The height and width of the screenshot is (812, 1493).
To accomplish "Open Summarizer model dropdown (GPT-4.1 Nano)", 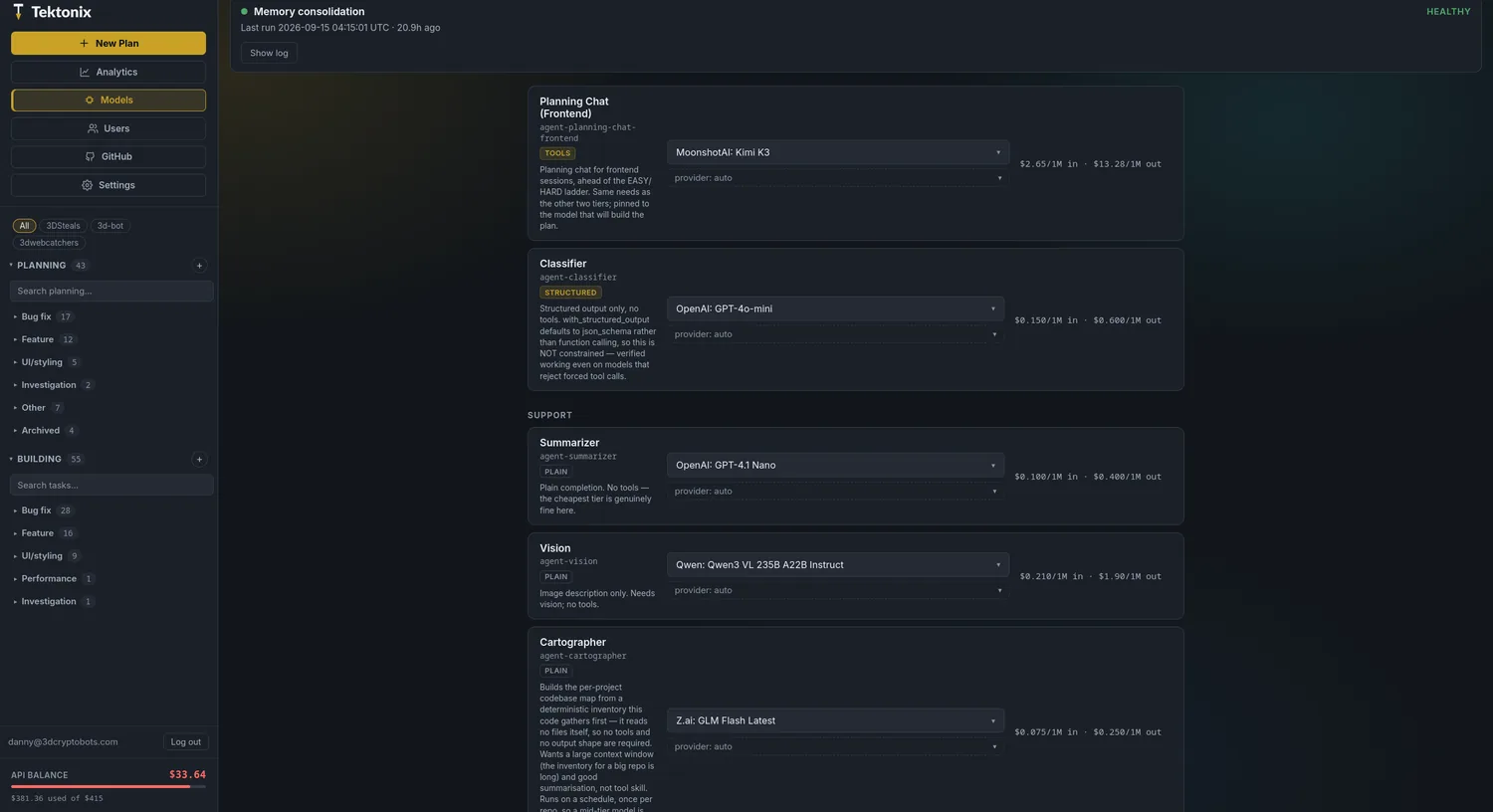I will pos(835,466).
